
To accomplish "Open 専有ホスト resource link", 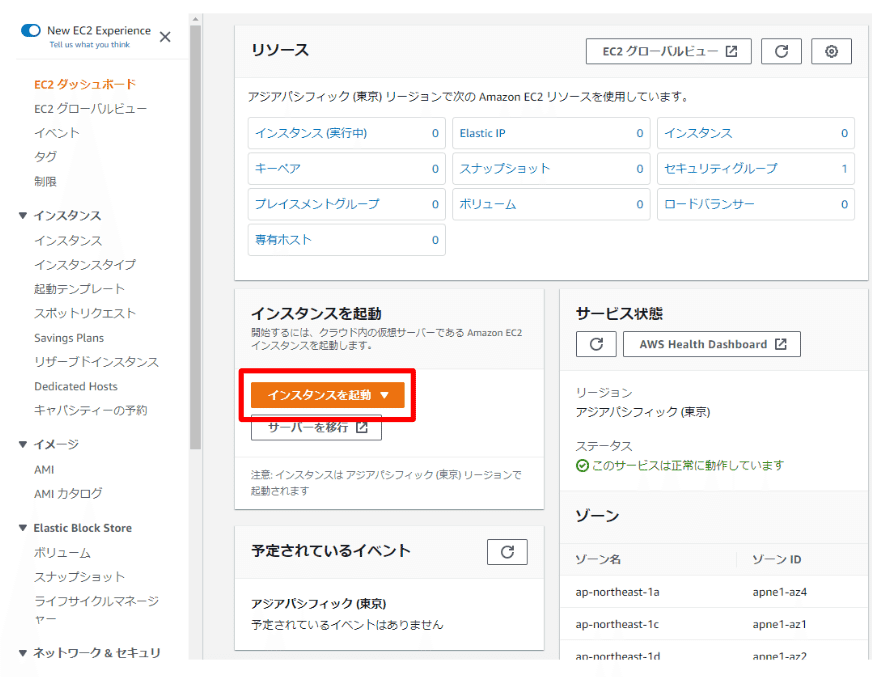I will [x=283, y=240].
